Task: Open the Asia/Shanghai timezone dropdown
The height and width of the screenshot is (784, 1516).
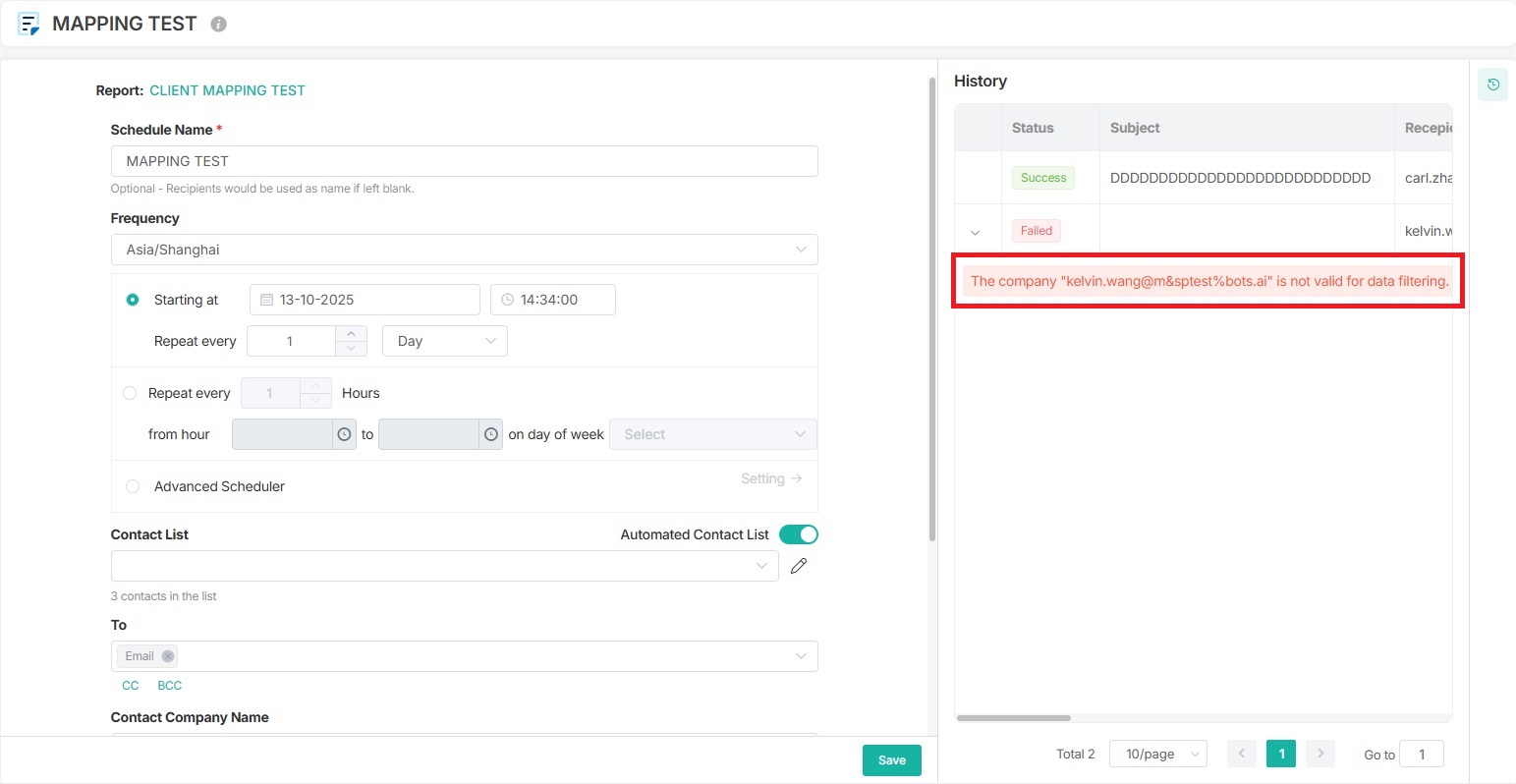Action: click(x=464, y=250)
